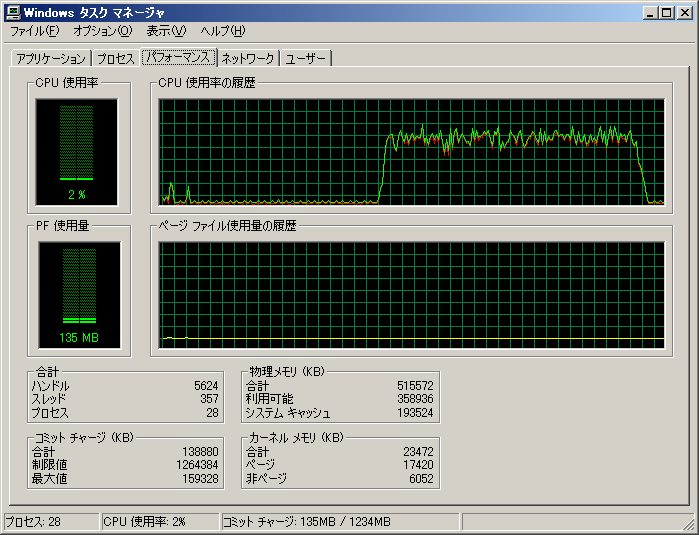699x535 pixels.
Task: Click the 制限値 value 1264384
Action: click(x=197, y=465)
